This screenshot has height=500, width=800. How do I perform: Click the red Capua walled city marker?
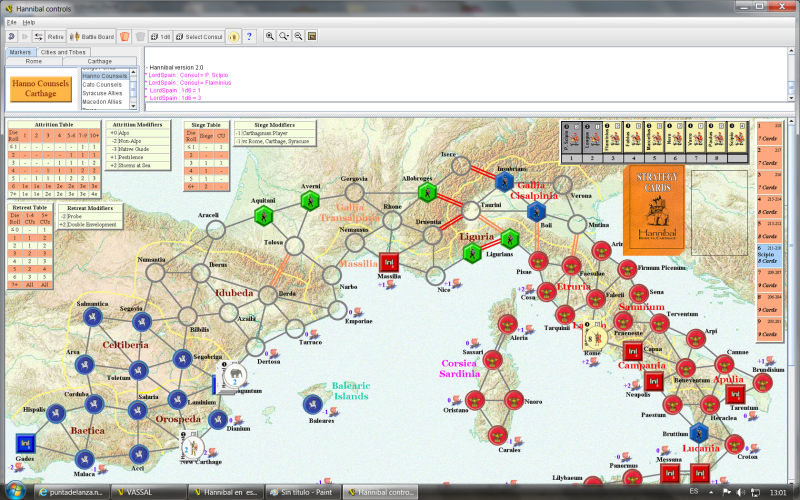click(x=633, y=351)
